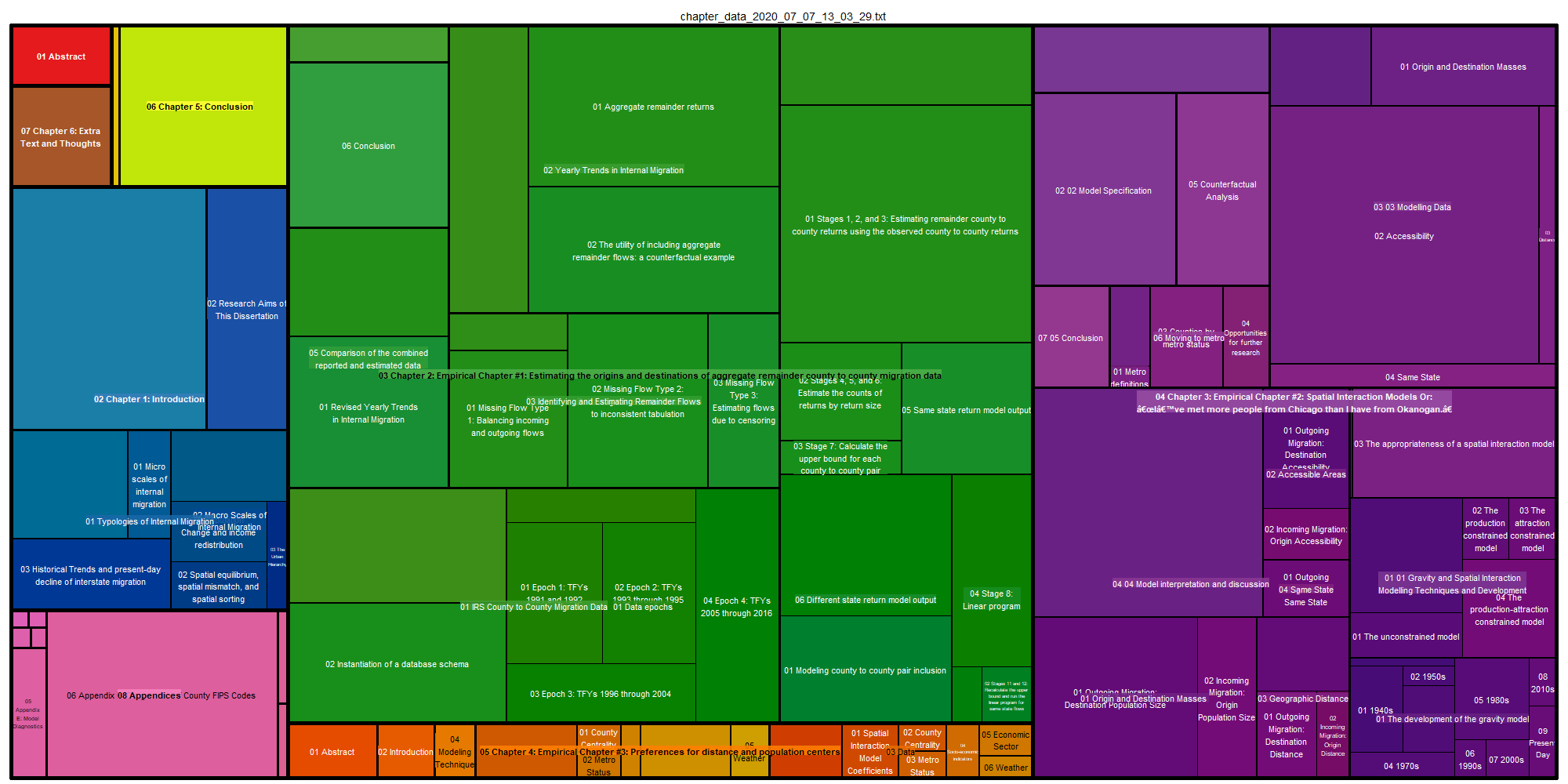
Task: Select the brown 'Chapter 6: Extra Text and Thoughts' block
Action: coord(61,137)
